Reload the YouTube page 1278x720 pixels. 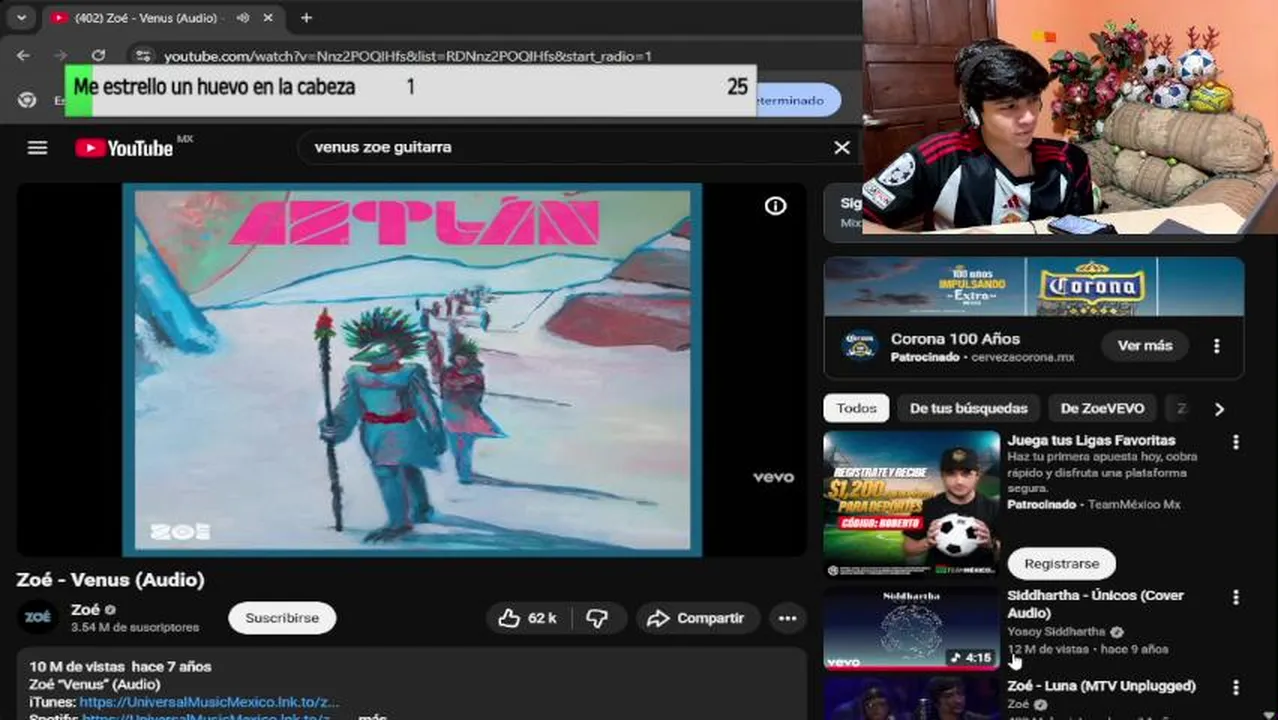point(98,56)
